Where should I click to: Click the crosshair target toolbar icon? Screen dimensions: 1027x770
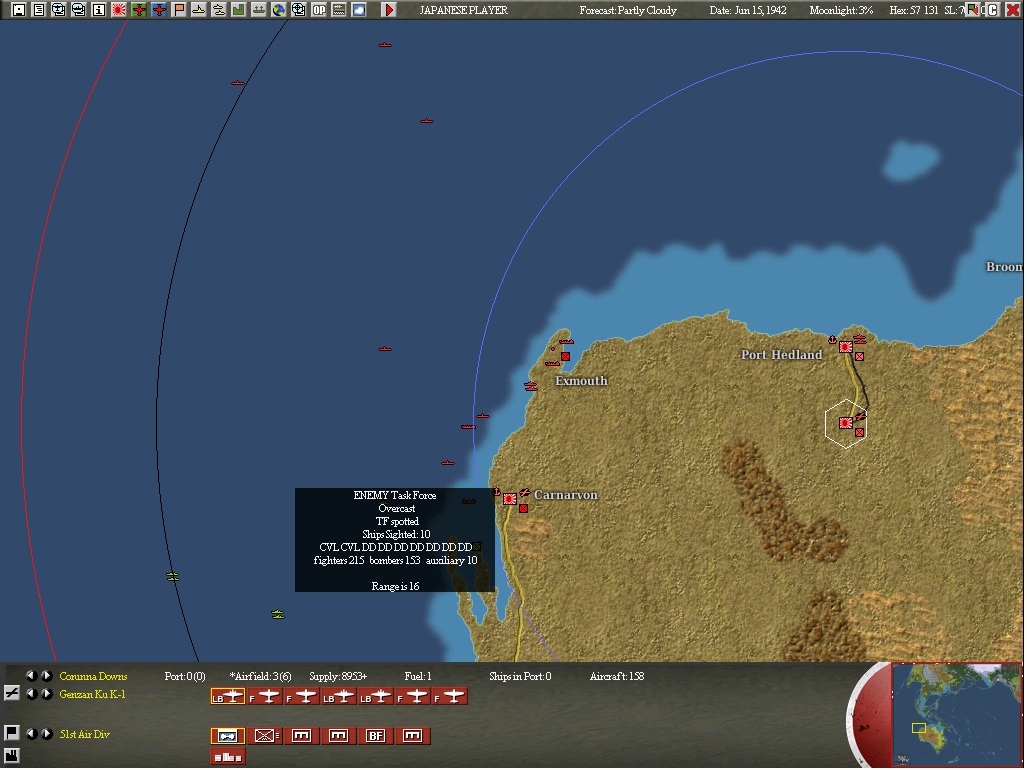[299, 10]
